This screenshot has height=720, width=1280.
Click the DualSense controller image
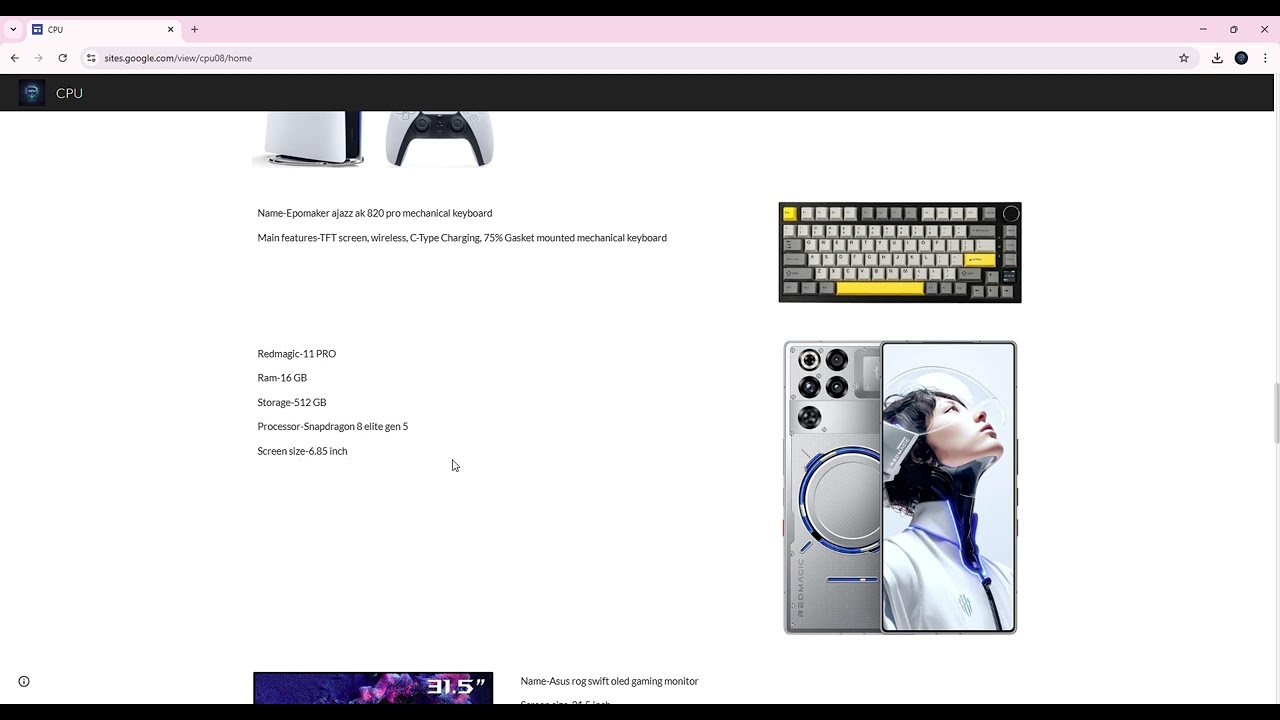point(439,139)
